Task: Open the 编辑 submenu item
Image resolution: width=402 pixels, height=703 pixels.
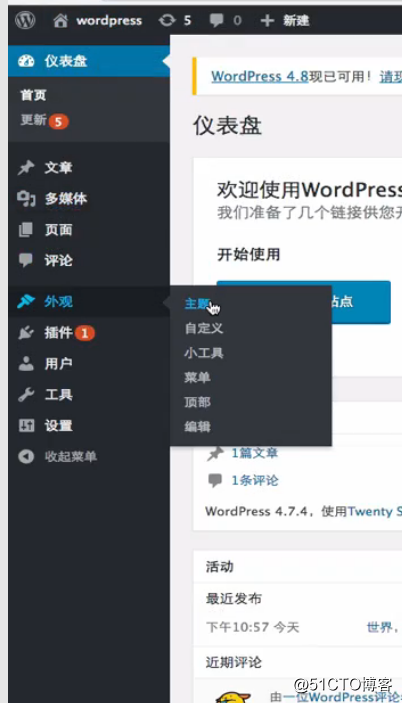Action: (197, 427)
